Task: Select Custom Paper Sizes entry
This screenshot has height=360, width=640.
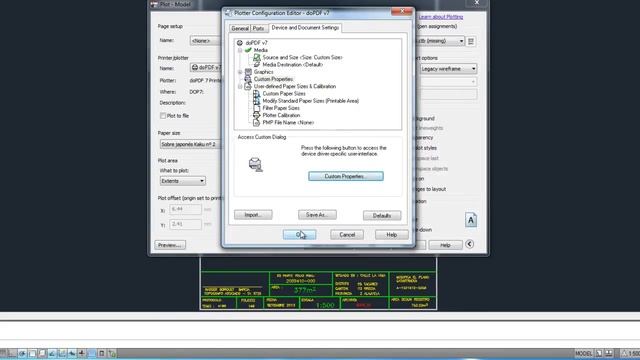Action: (284, 93)
